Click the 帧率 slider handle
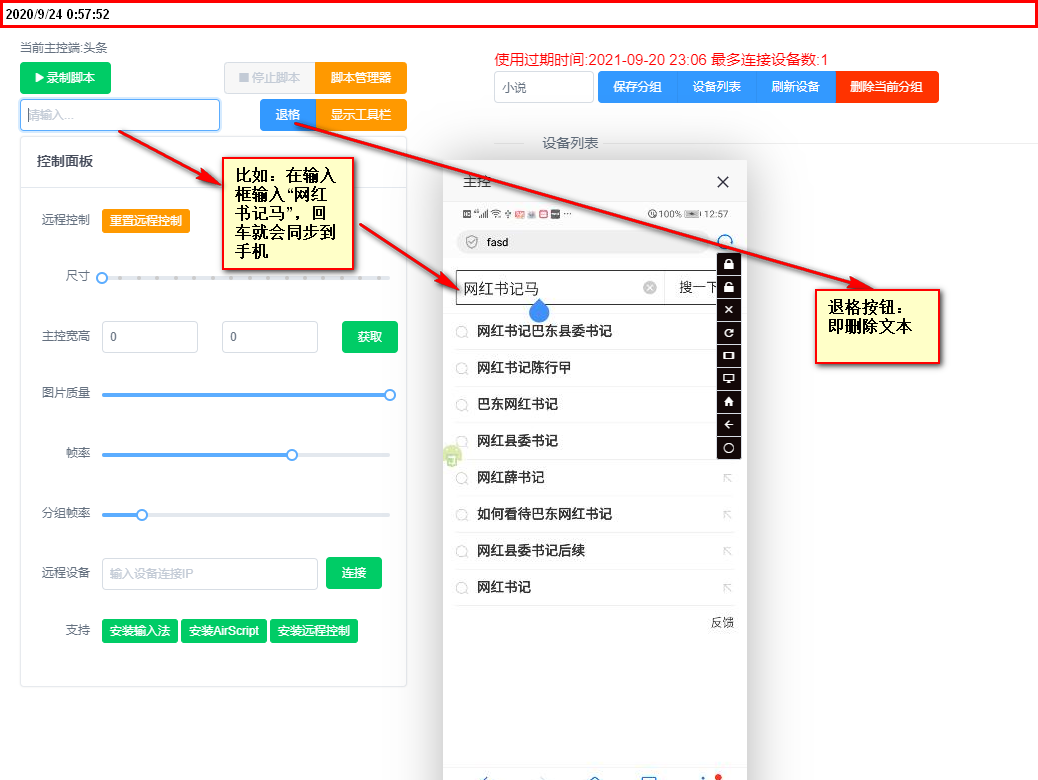 pos(292,455)
